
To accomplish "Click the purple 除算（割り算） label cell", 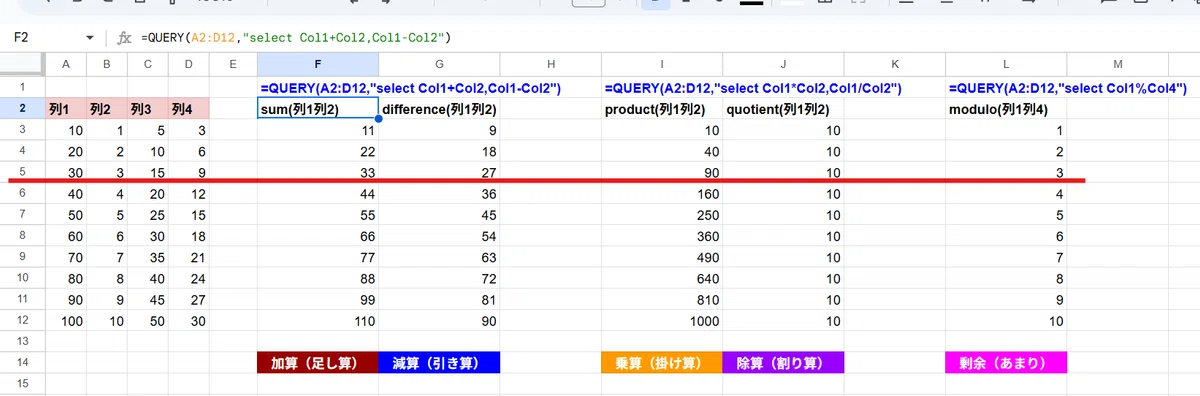I will click(x=784, y=362).
